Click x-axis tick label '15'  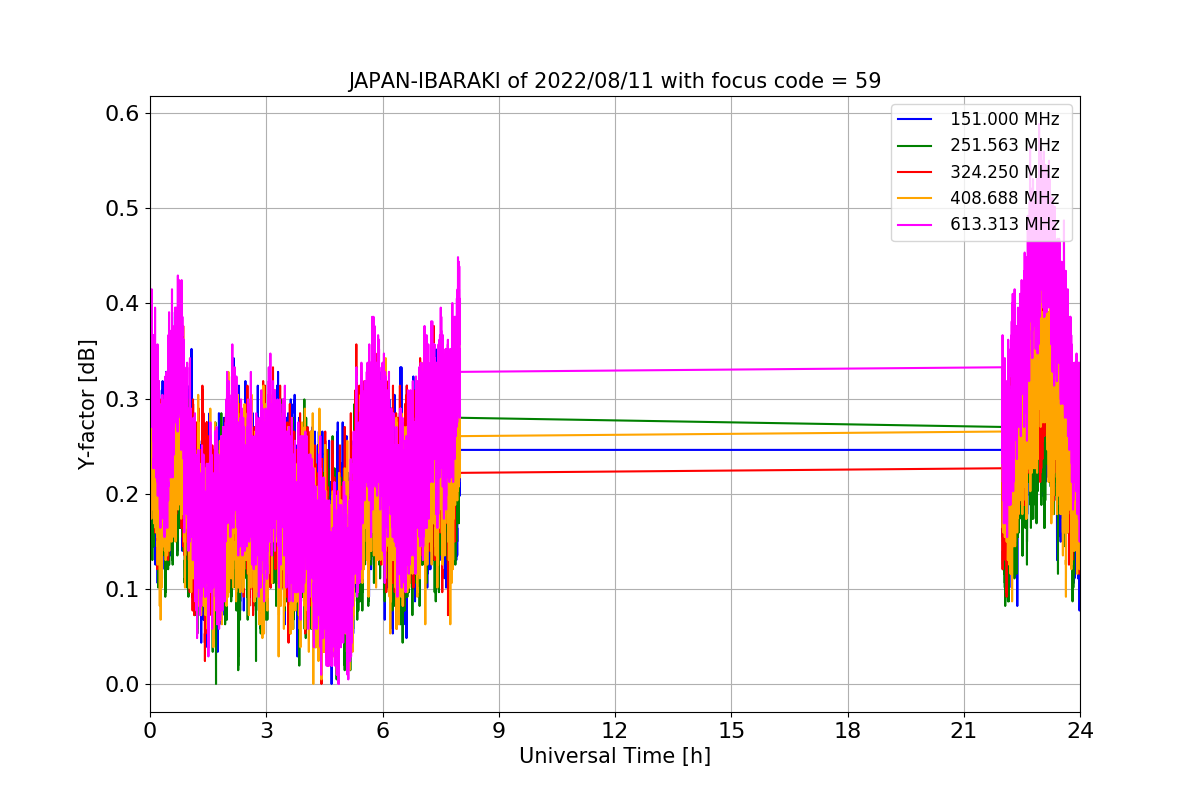731,731
